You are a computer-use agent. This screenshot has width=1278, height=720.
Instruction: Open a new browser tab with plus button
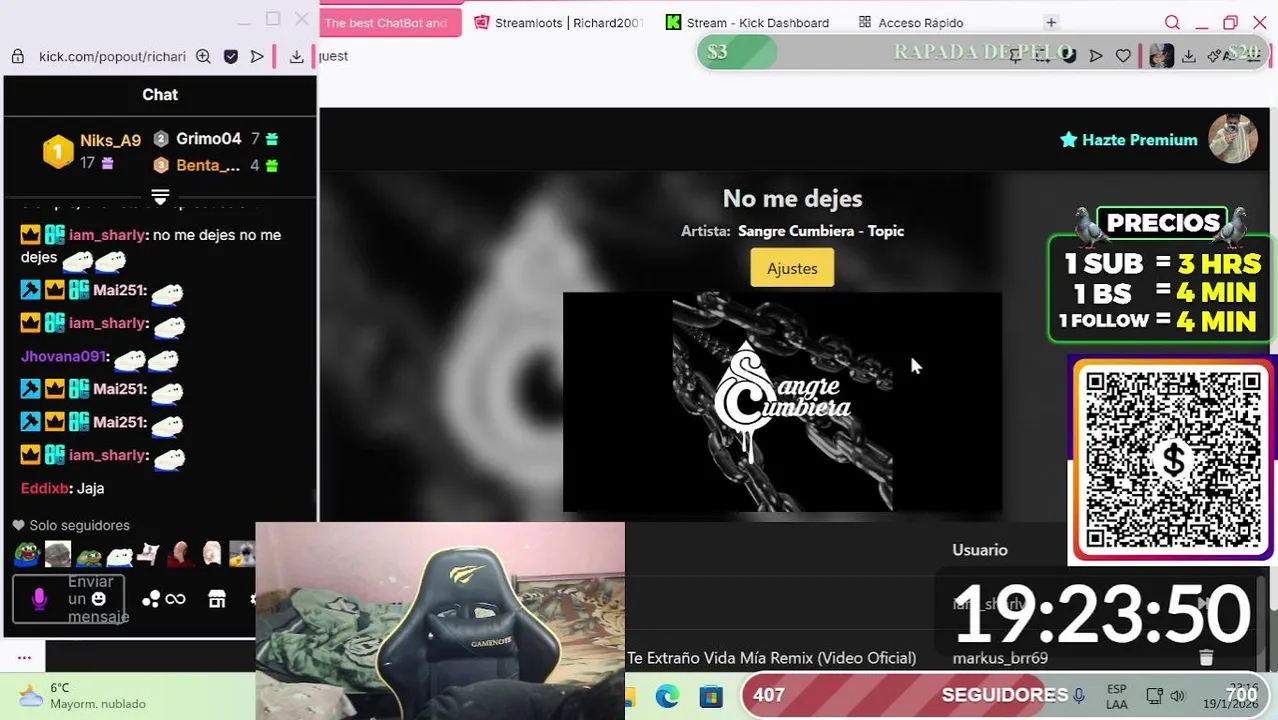coord(1051,22)
